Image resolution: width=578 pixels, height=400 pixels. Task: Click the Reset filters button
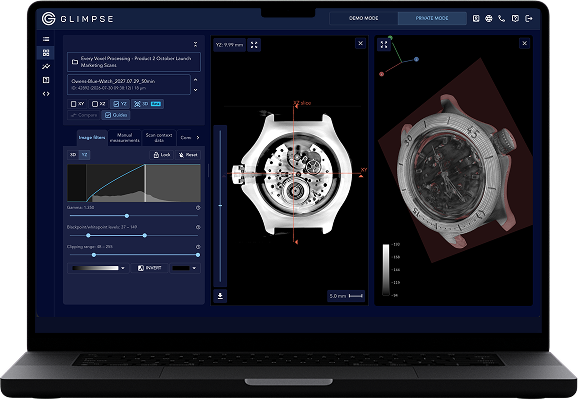tap(188, 155)
